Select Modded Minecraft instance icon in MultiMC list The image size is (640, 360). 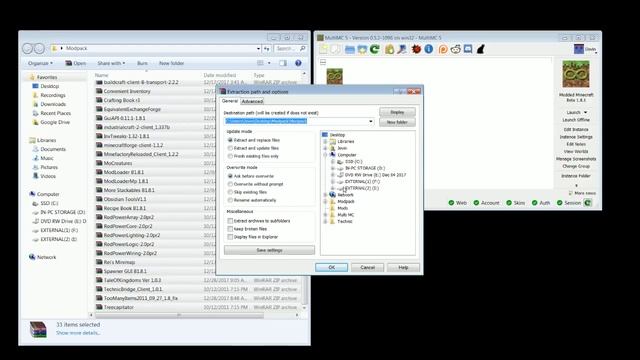(335, 76)
